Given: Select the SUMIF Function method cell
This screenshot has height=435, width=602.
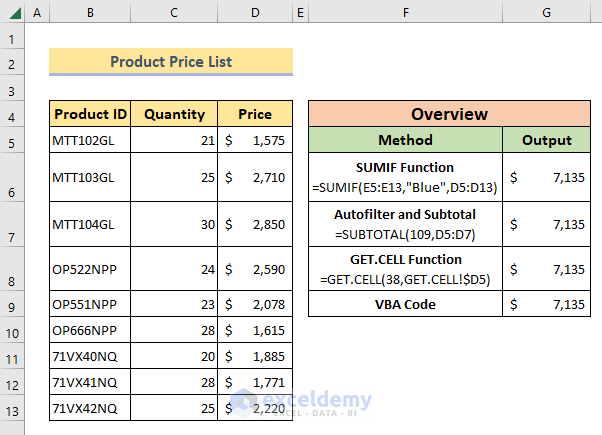Looking at the screenshot, I should click(405, 177).
